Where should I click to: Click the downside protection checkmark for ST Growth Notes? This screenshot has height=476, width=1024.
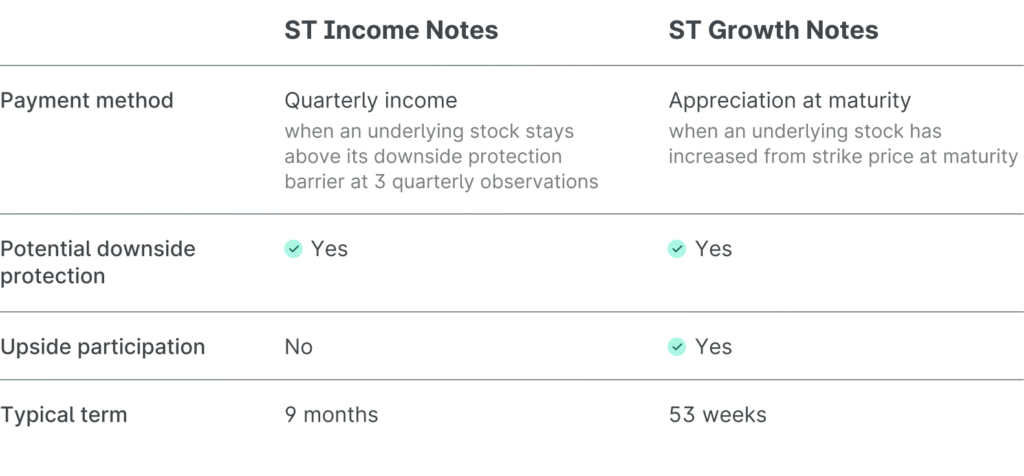coord(677,249)
